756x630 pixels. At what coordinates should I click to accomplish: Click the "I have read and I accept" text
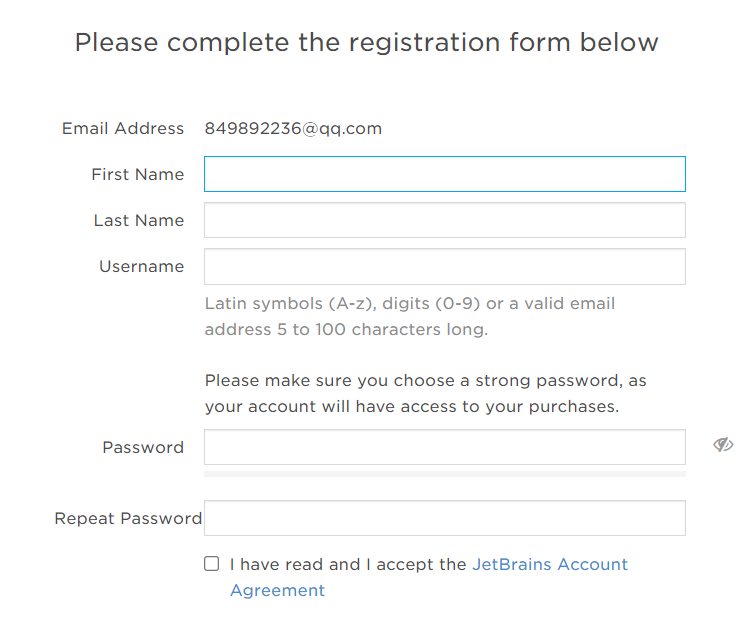tap(348, 565)
